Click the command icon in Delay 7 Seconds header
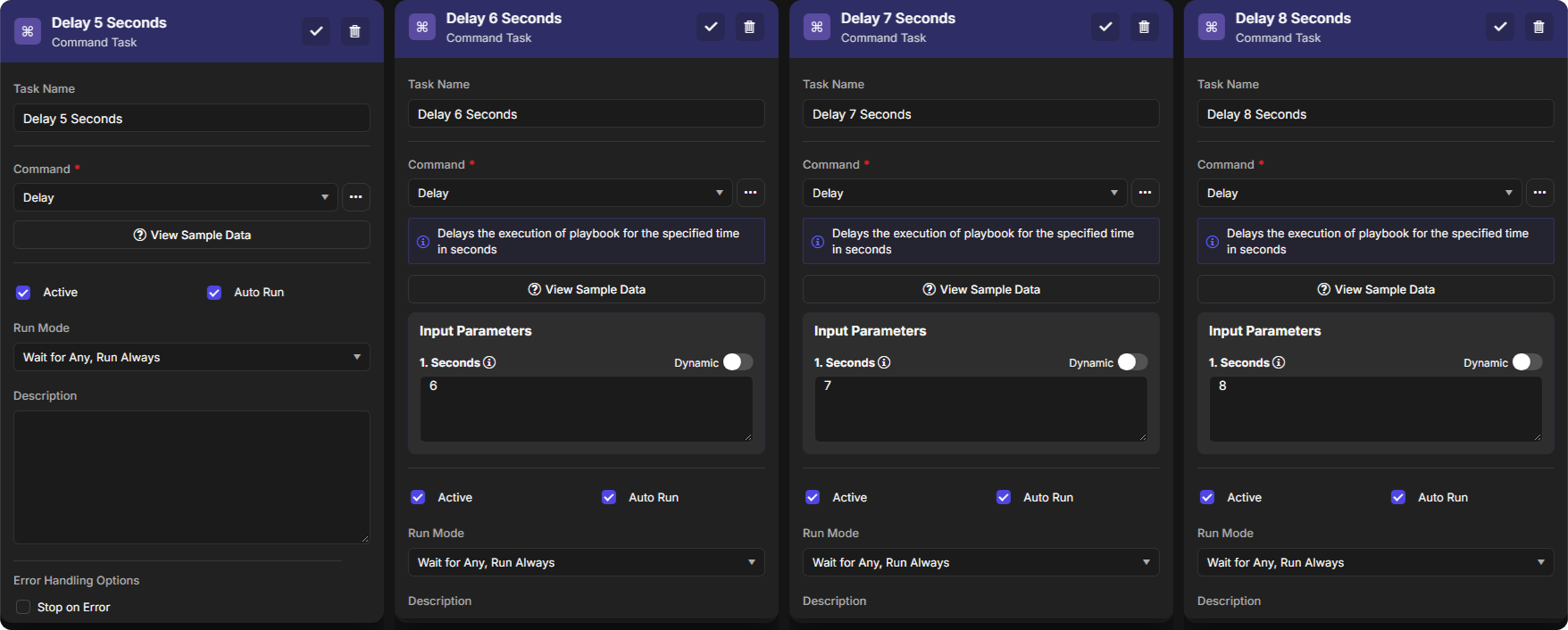Viewport: 1568px width, 630px height. point(817,27)
